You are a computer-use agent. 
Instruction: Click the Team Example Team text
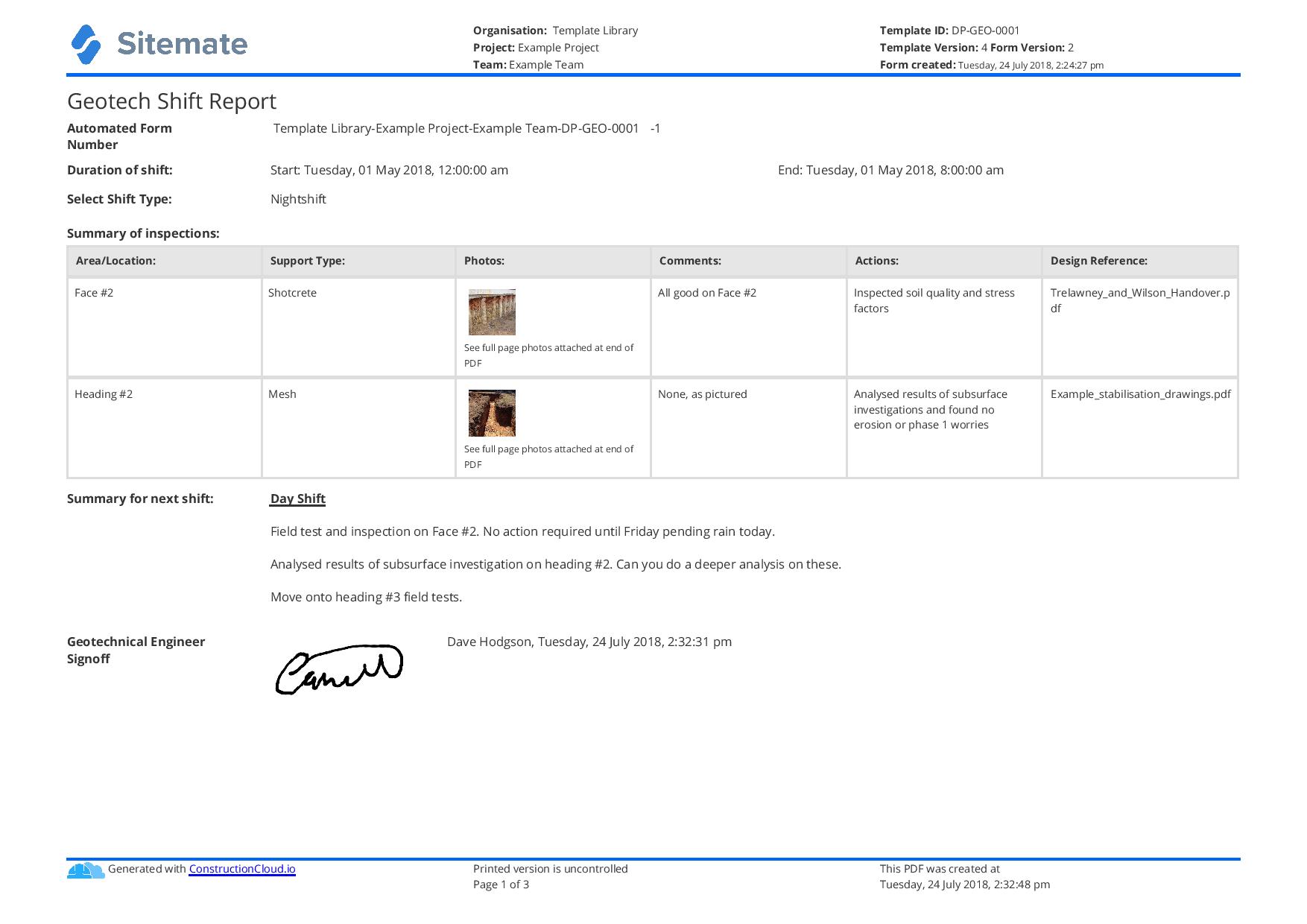pos(528,65)
